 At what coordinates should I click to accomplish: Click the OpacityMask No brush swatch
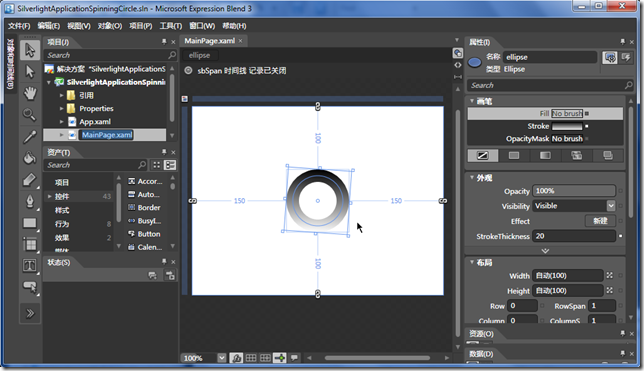[567, 139]
